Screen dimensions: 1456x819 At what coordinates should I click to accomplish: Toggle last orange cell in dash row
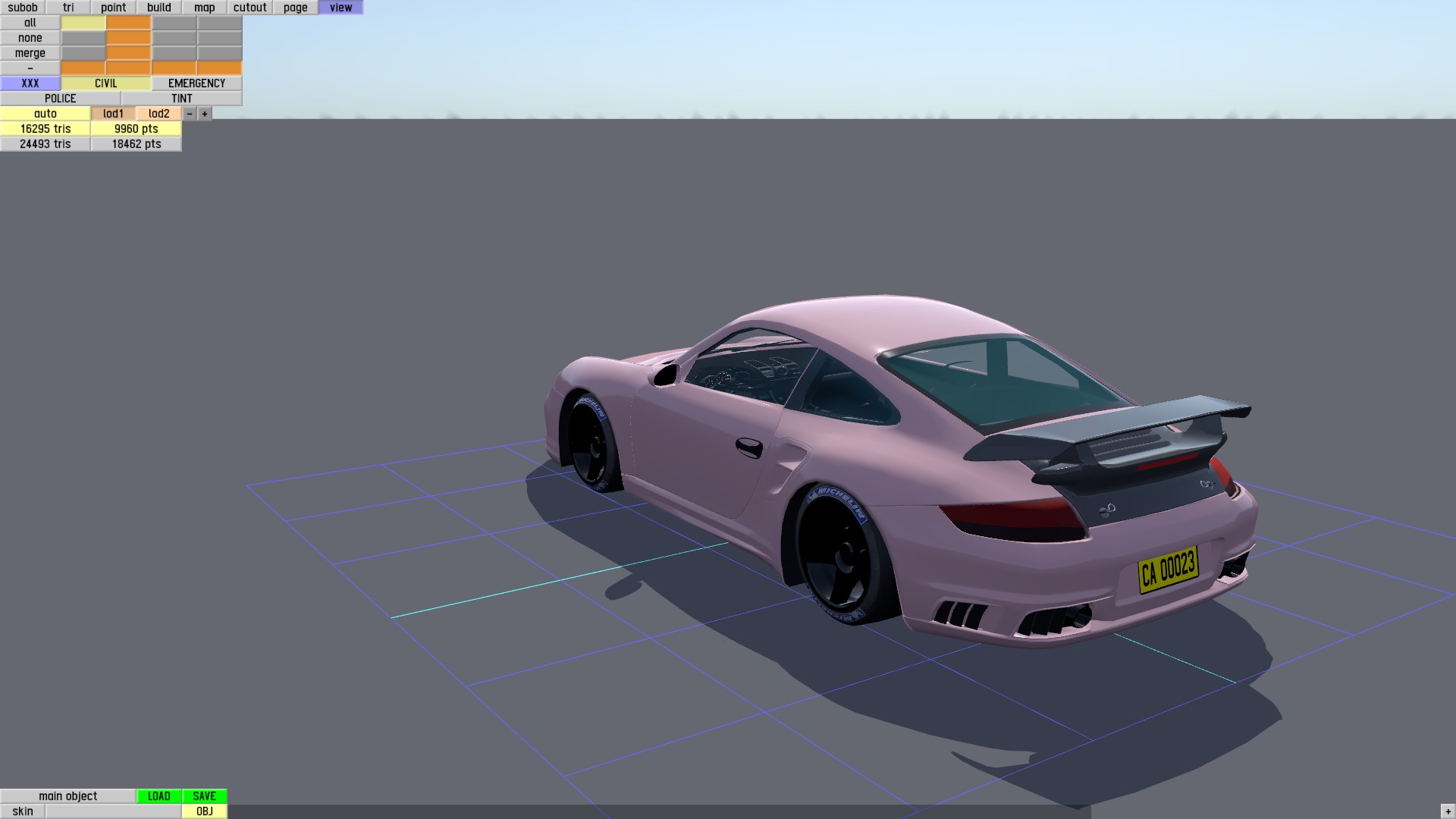219,68
